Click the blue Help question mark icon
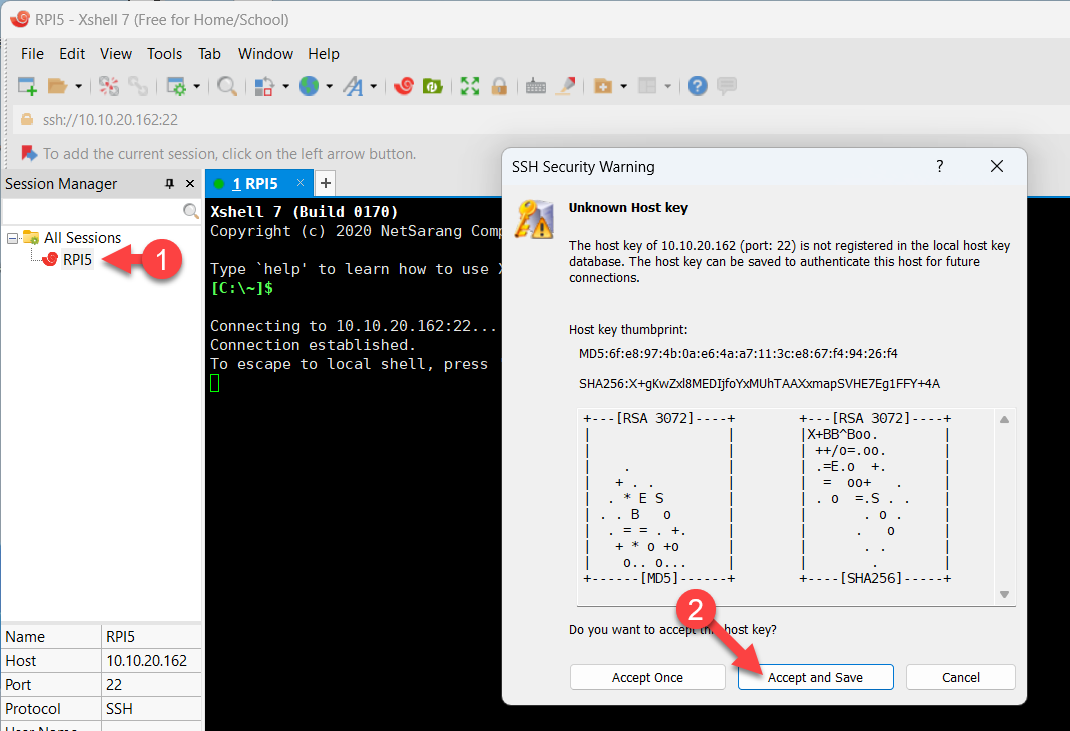Screen dimensions: 1070x731 coord(697,86)
